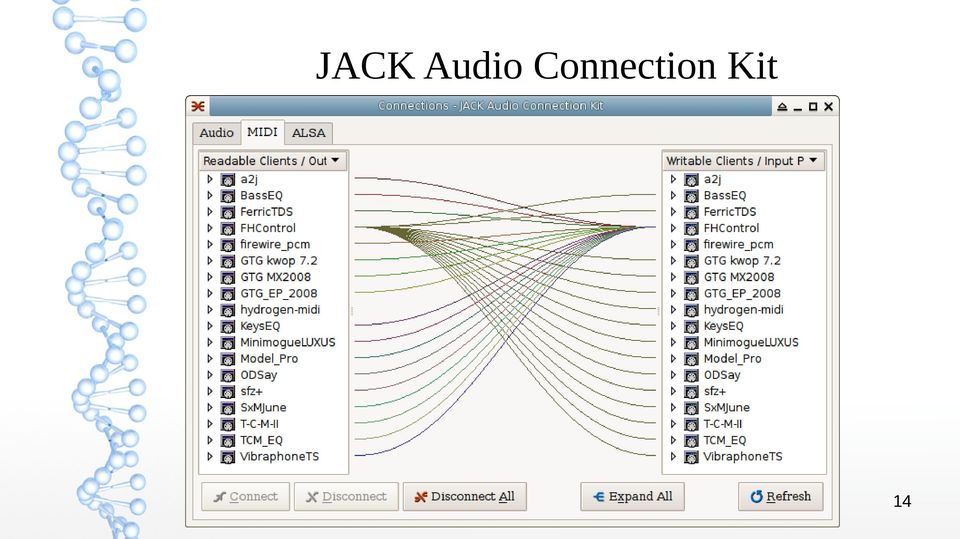Open Readable Clients / Out header dropdown

(x=273, y=161)
